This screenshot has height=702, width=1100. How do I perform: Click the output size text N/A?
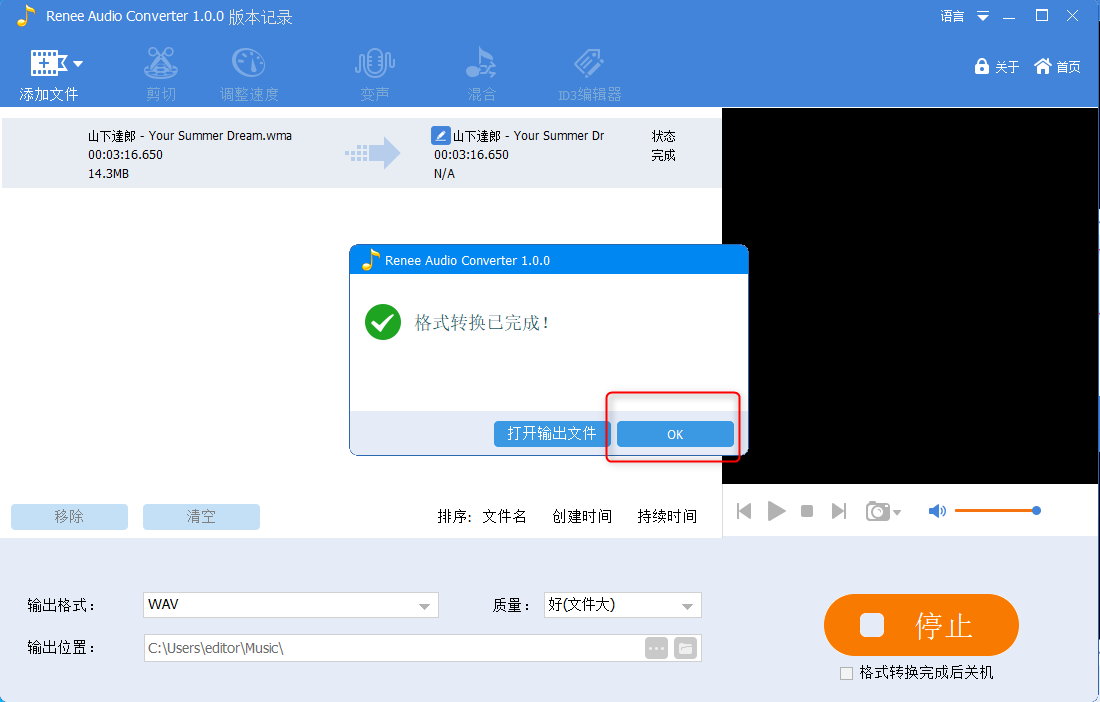(x=444, y=173)
